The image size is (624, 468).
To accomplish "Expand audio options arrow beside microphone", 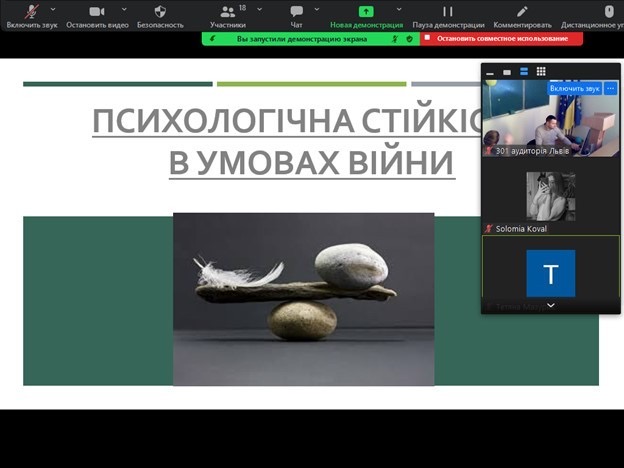I will (58, 8).
